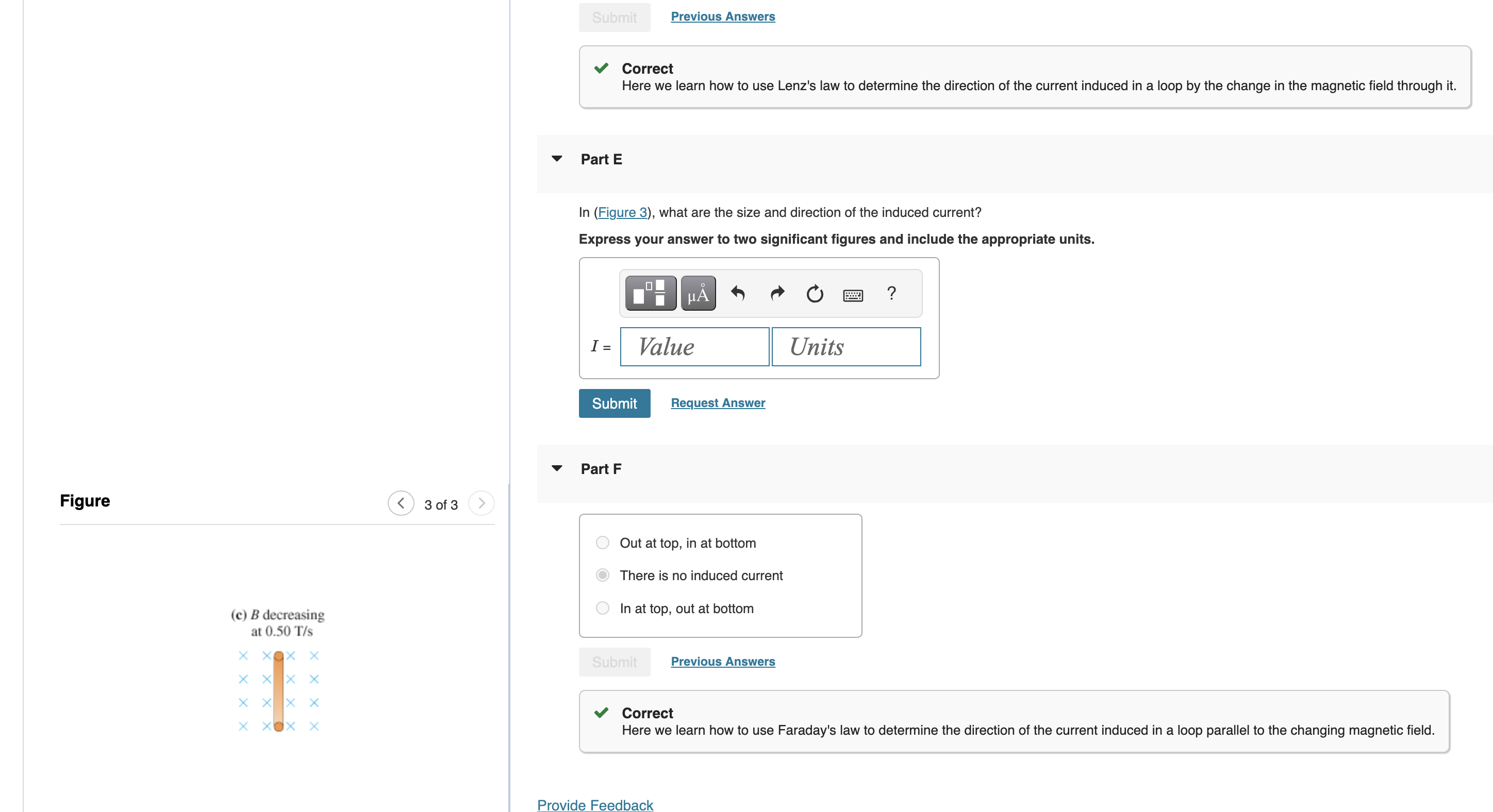
Task: Select 'There is no induced current'
Action: [602, 575]
